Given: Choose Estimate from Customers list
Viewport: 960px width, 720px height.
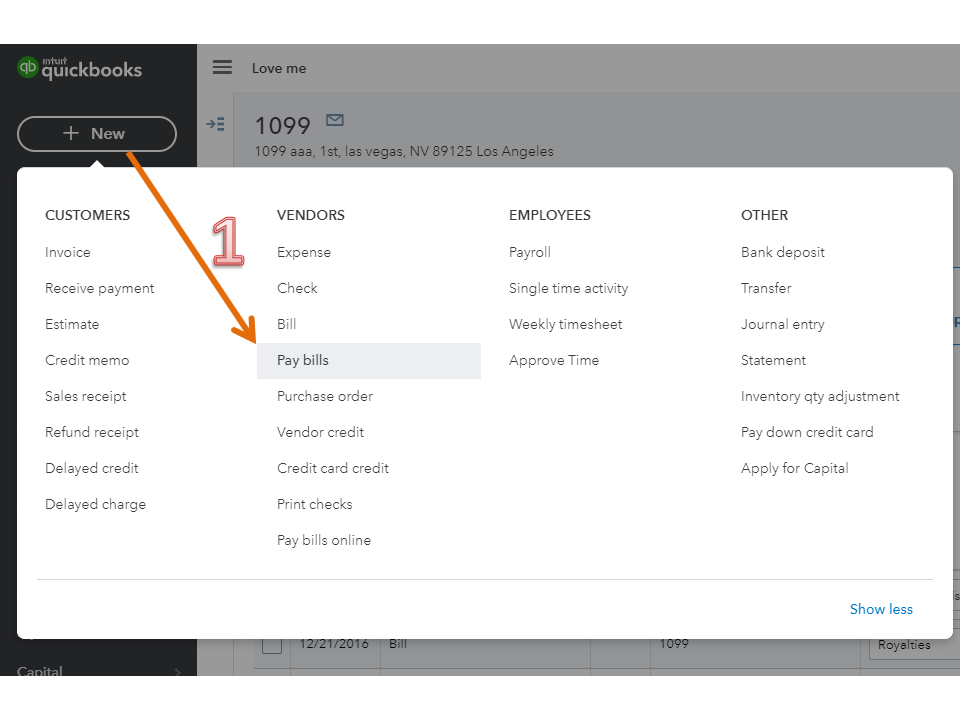Looking at the screenshot, I should [x=72, y=324].
